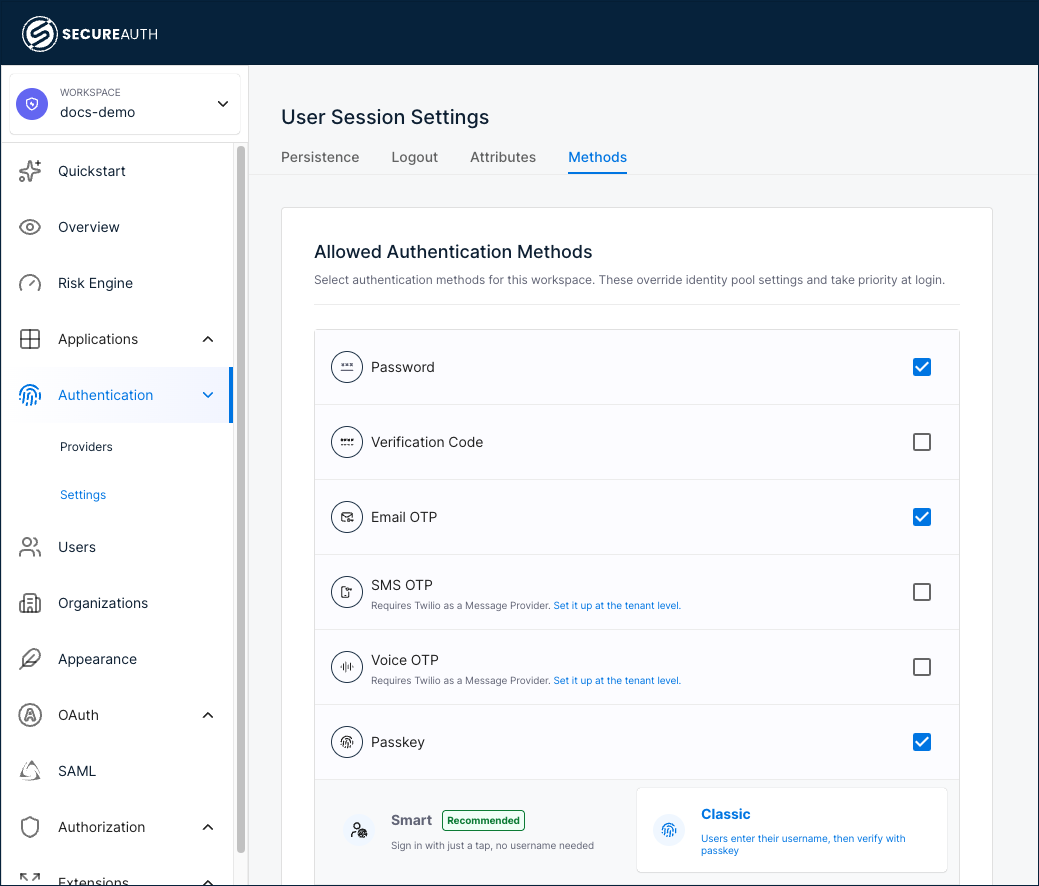Click the workspace shield icon
1039x886 pixels.
pos(31,104)
